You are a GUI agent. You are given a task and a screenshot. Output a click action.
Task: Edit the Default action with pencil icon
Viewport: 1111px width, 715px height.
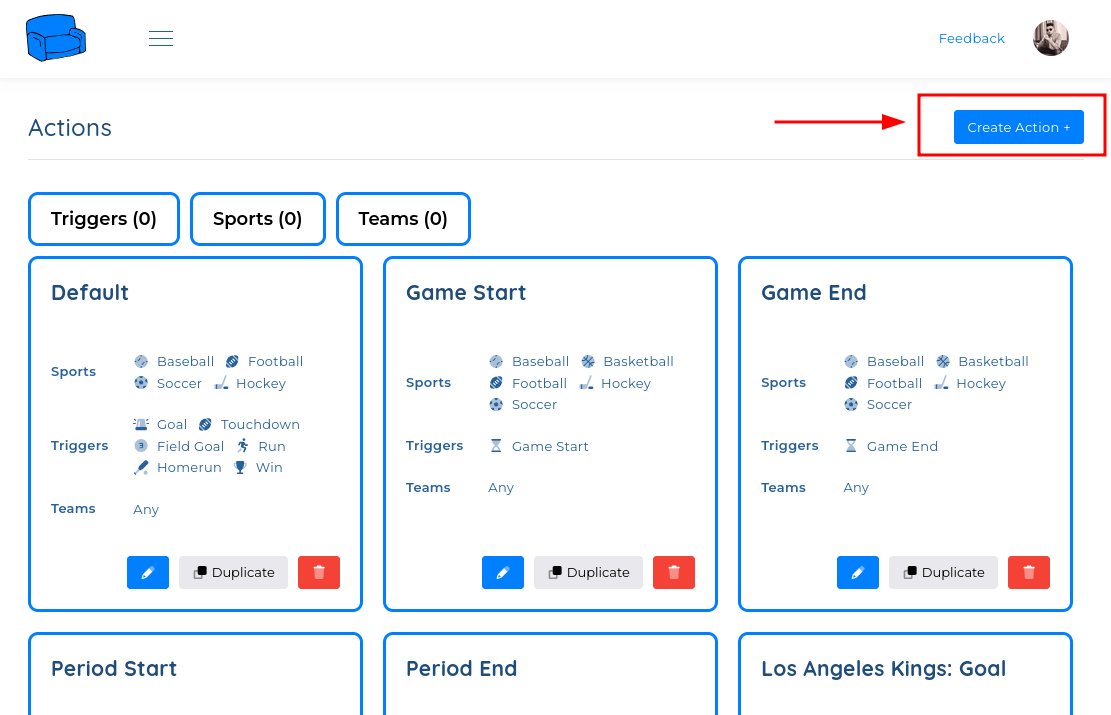148,573
